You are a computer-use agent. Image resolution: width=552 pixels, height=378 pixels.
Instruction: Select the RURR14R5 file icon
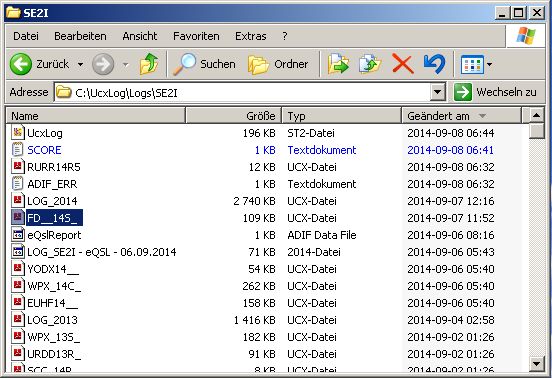18,166
